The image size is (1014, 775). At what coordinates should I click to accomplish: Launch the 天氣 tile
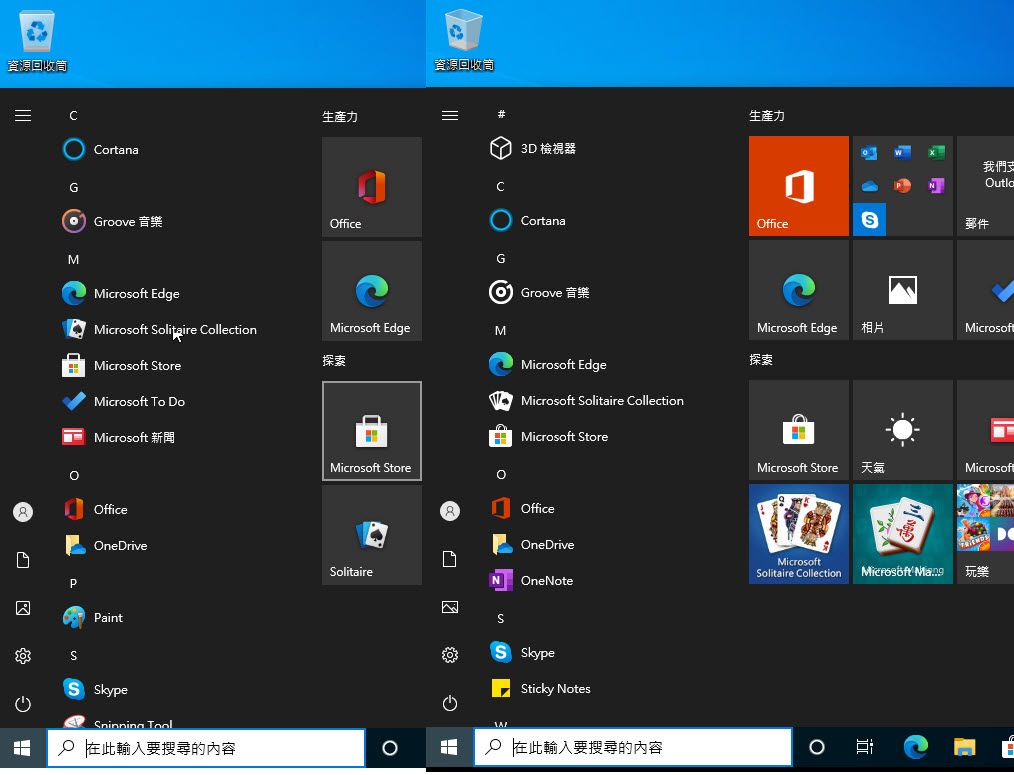click(x=902, y=430)
